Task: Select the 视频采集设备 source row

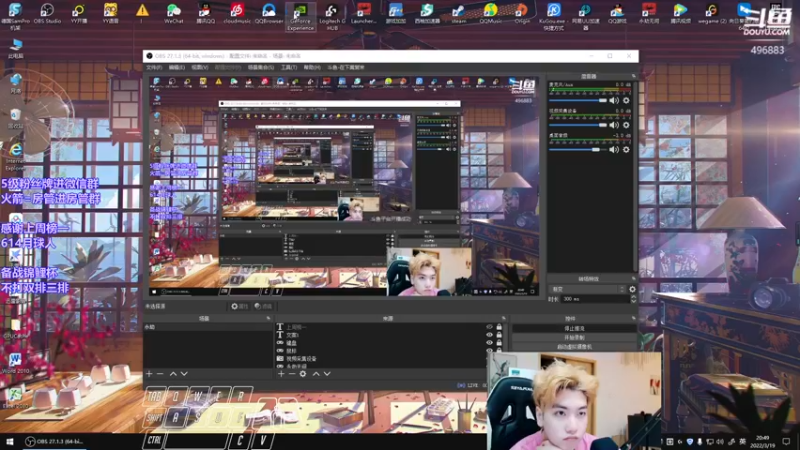Action: (381, 359)
